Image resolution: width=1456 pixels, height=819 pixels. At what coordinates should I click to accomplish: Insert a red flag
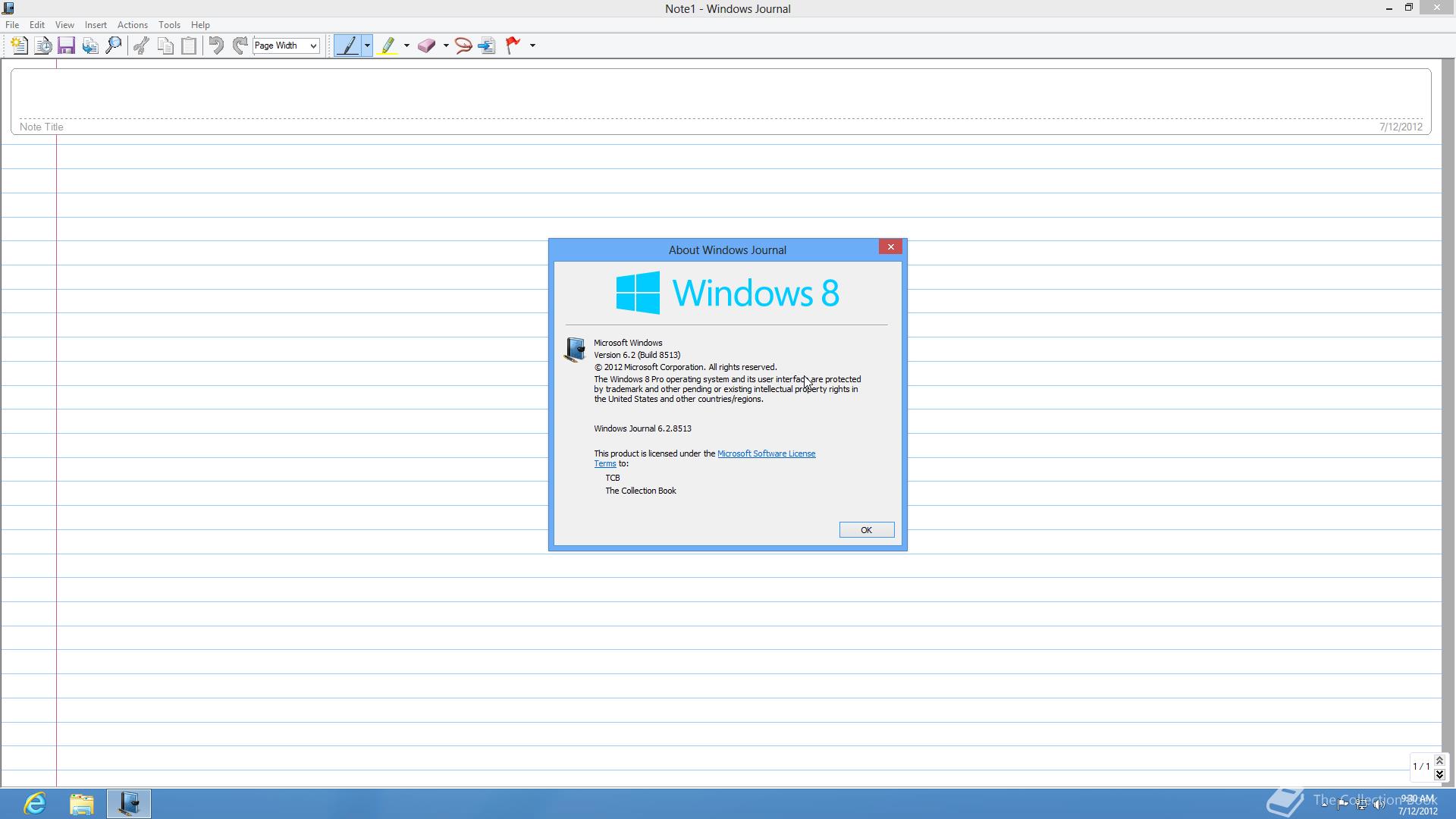[x=513, y=45]
